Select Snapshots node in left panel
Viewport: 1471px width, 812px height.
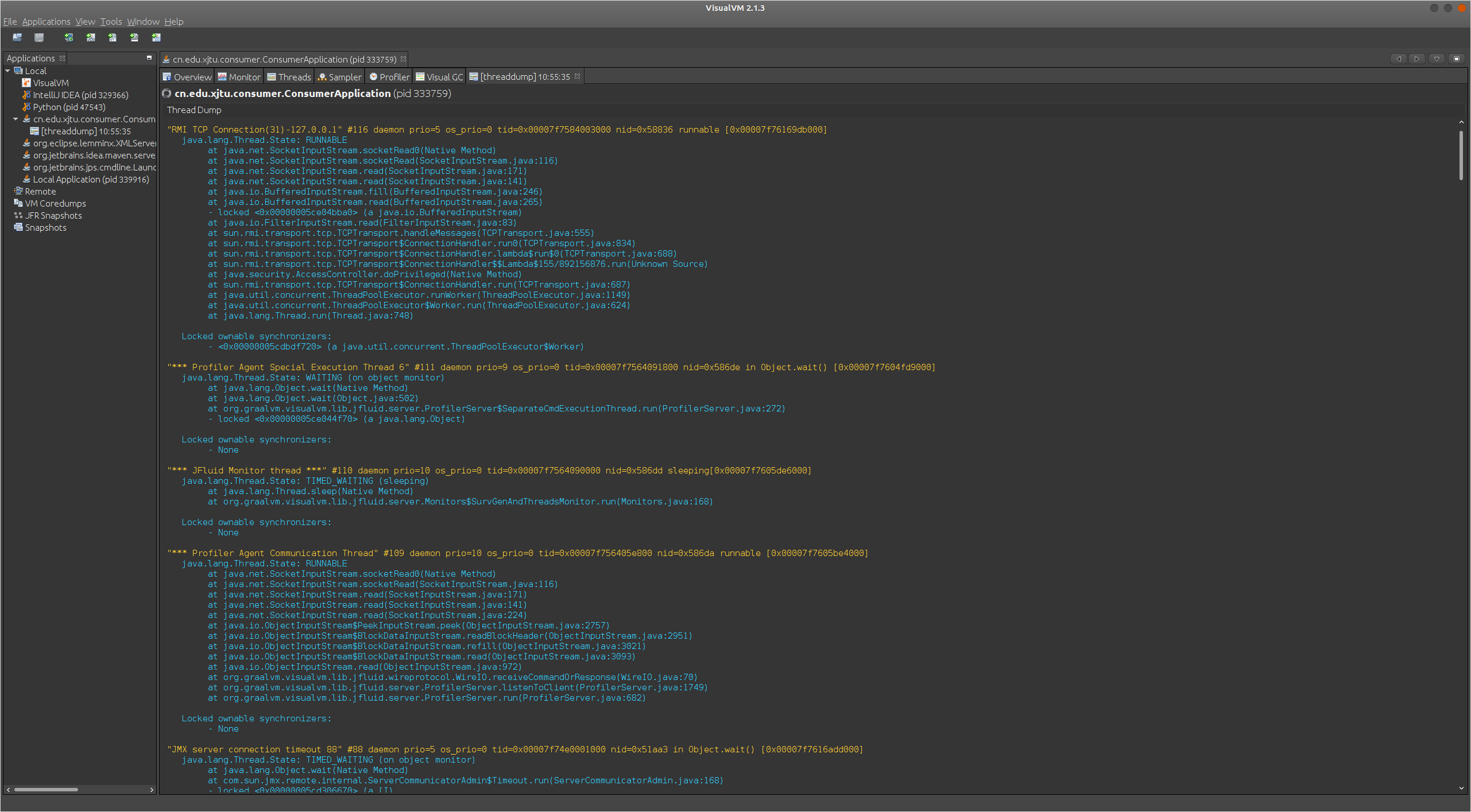45,227
